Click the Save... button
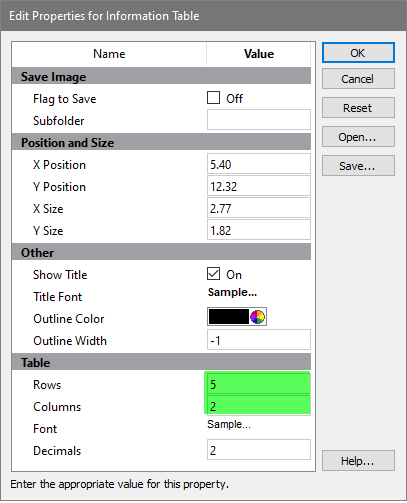407x503 pixels. [358, 166]
